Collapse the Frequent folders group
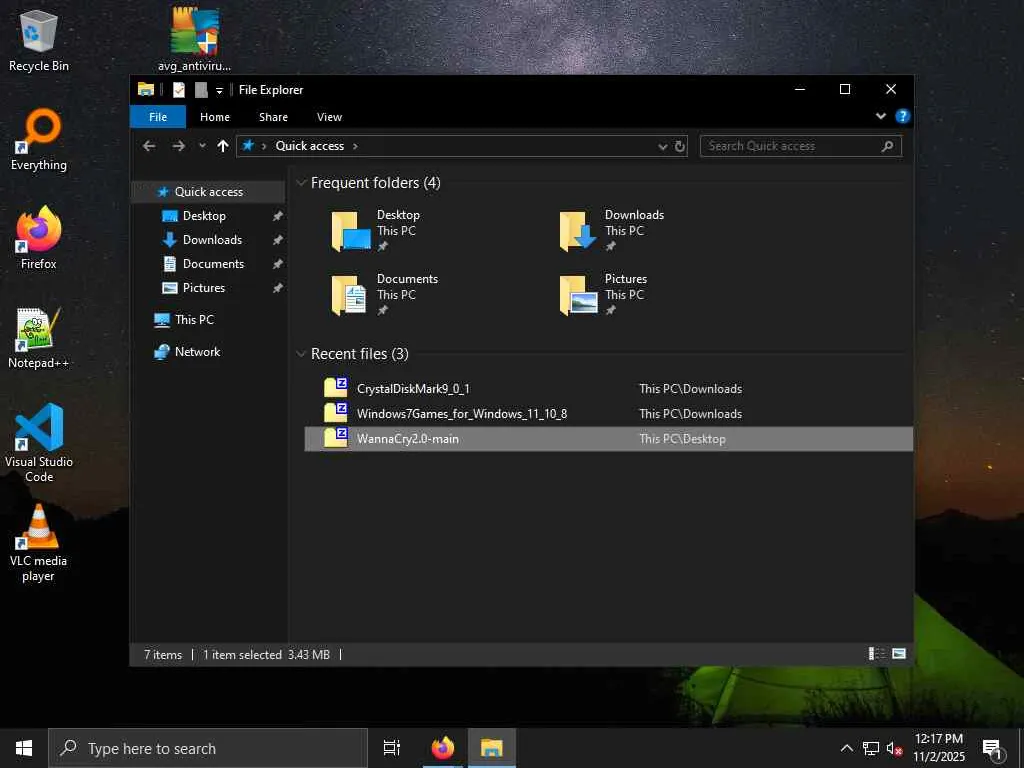Image resolution: width=1024 pixels, height=768 pixels. click(300, 183)
